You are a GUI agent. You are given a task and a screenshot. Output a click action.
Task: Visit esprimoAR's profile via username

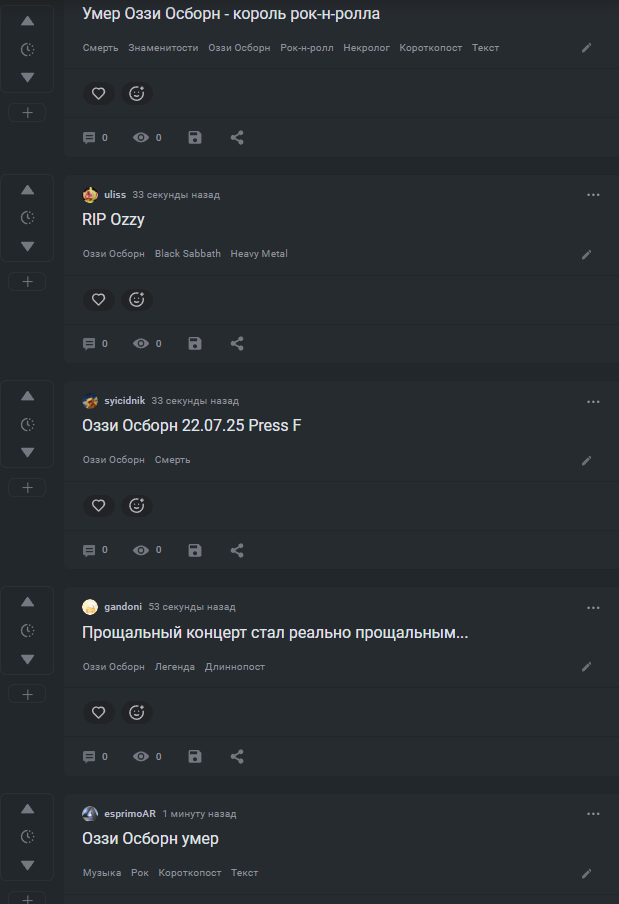(x=128, y=814)
